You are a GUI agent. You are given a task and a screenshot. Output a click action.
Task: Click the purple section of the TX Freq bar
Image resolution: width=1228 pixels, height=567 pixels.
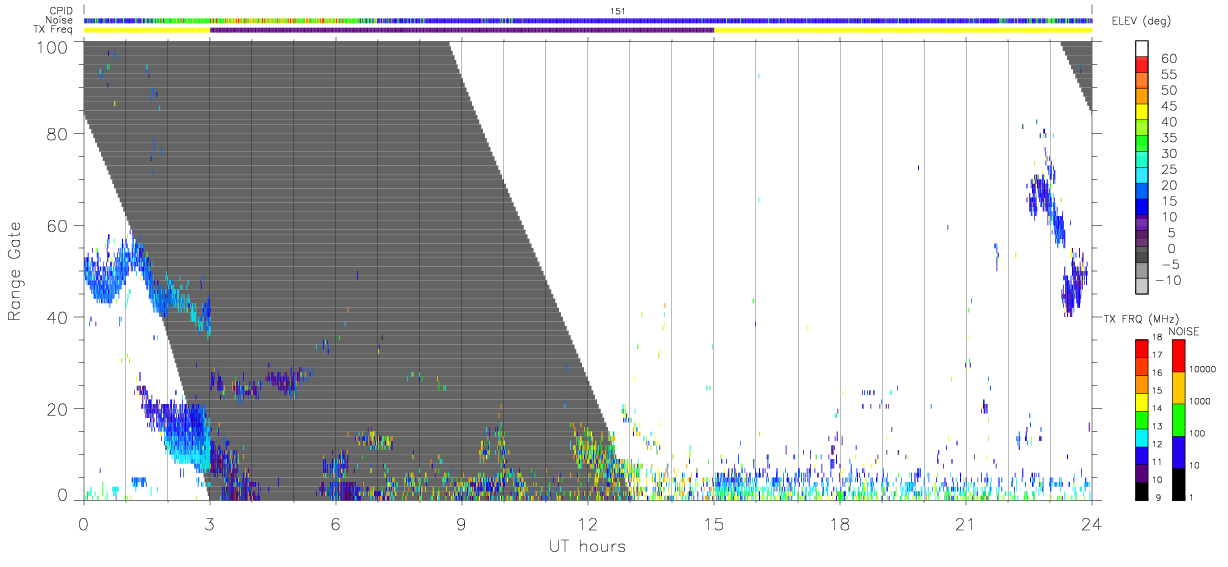(x=462, y=30)
